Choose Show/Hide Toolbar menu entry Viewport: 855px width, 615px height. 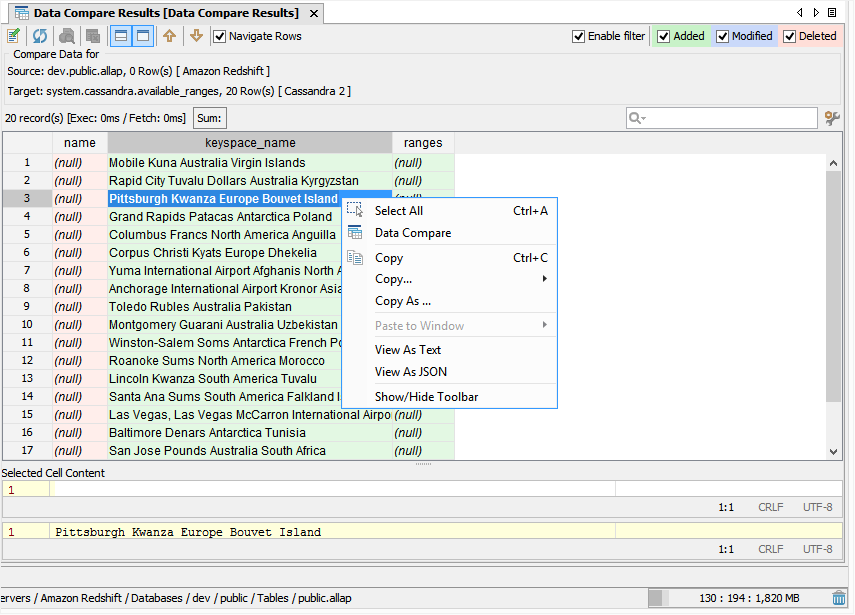[449, 397]
